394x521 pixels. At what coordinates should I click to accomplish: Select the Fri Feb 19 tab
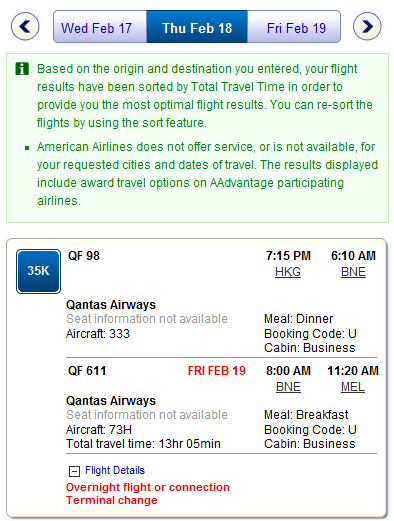pos(294,27)
